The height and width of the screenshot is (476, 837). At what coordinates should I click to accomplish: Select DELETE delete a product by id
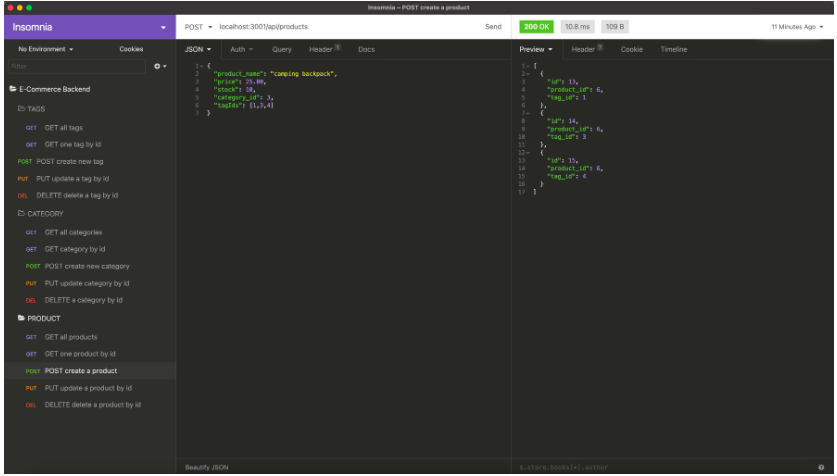click(x=92, y=405)
